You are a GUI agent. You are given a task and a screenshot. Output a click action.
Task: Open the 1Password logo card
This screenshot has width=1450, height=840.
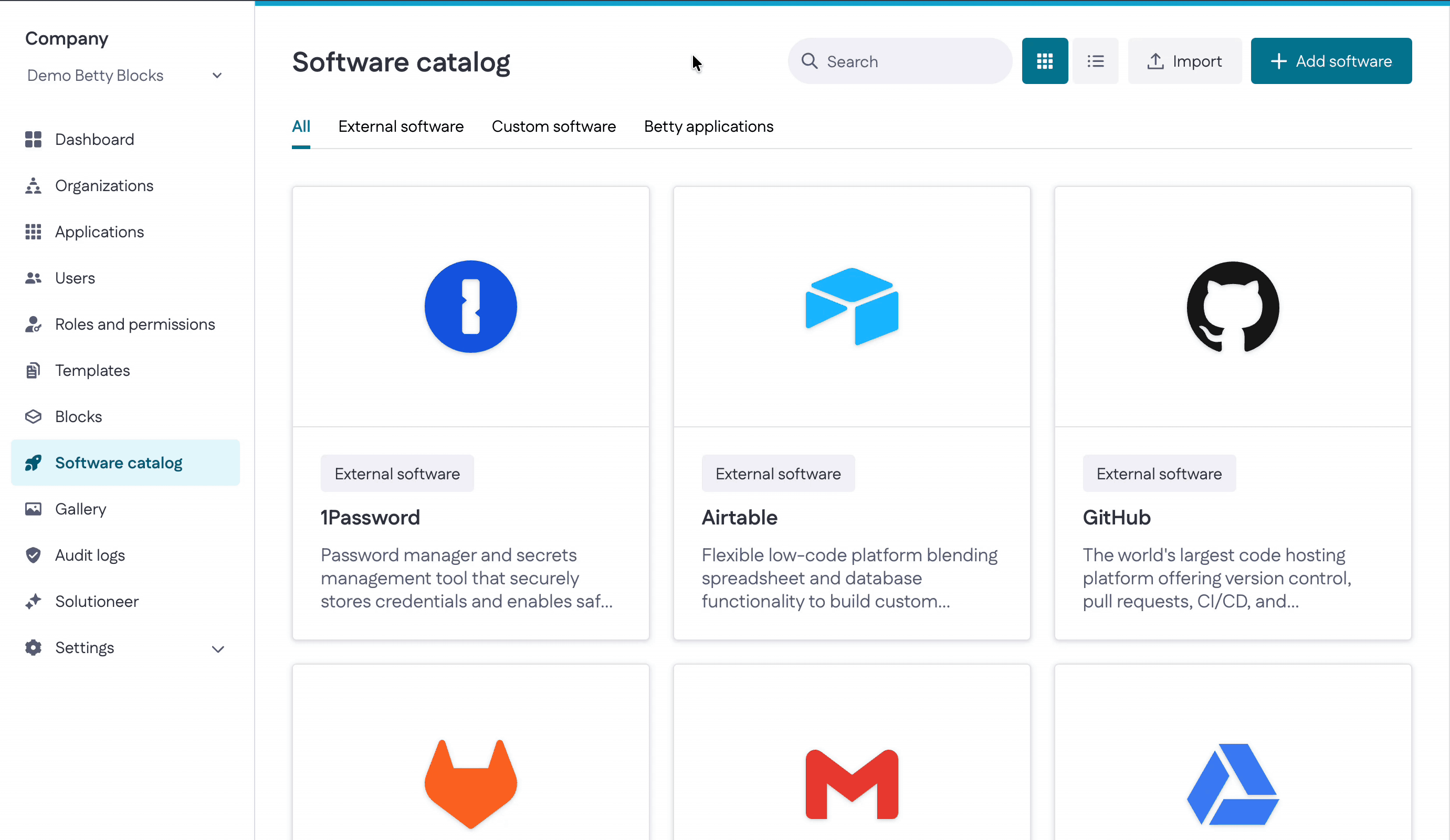point(471,307)
